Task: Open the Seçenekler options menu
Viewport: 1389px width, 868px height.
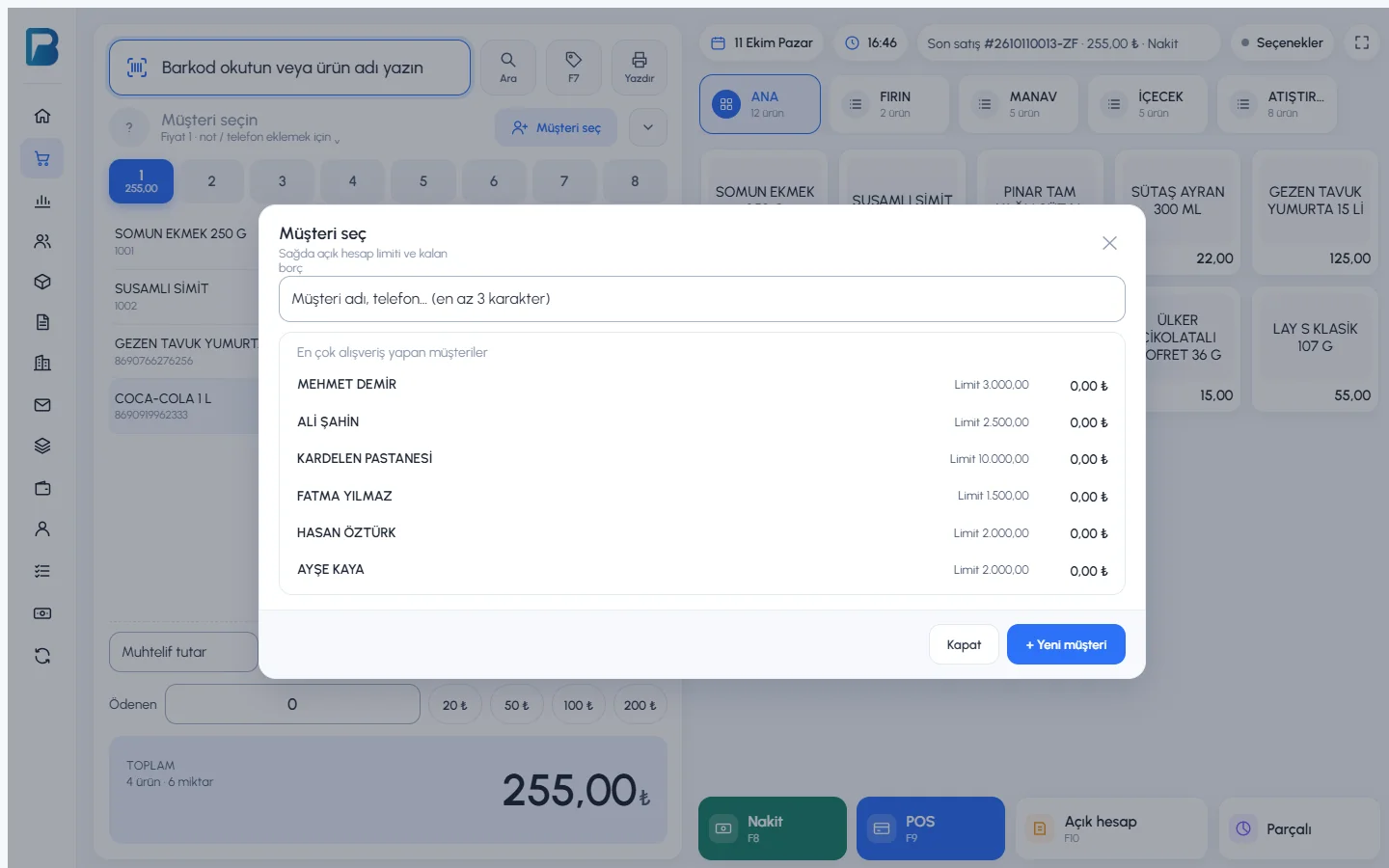Action: (x=1281, y=42)
